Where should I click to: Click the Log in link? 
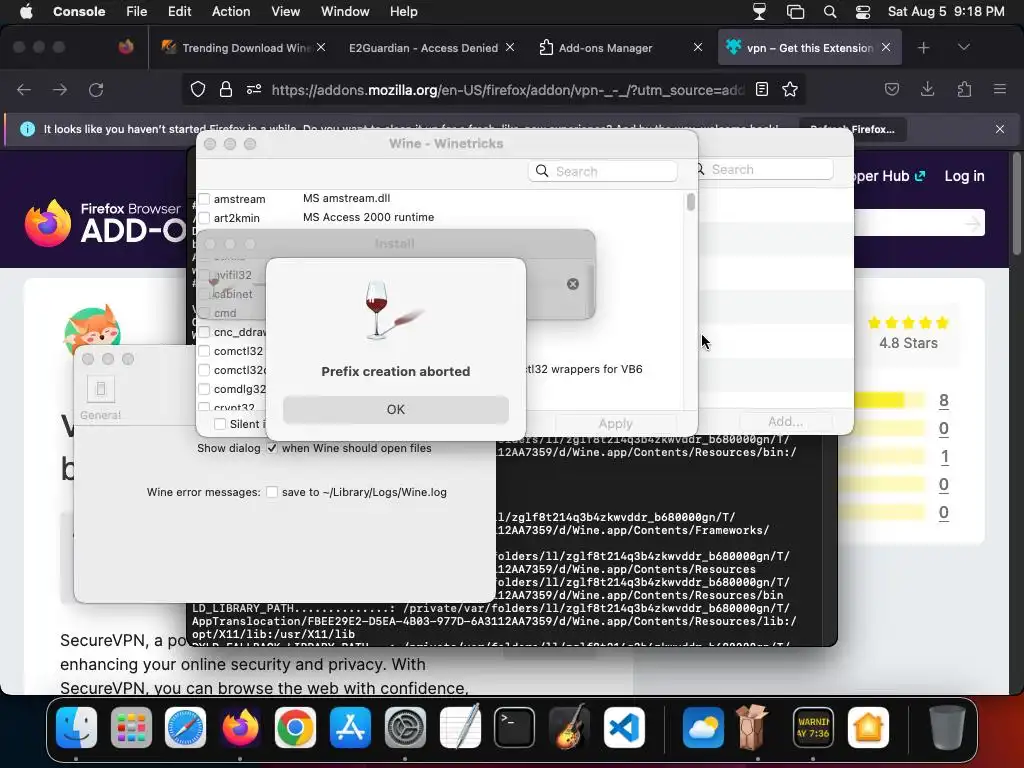964,176
